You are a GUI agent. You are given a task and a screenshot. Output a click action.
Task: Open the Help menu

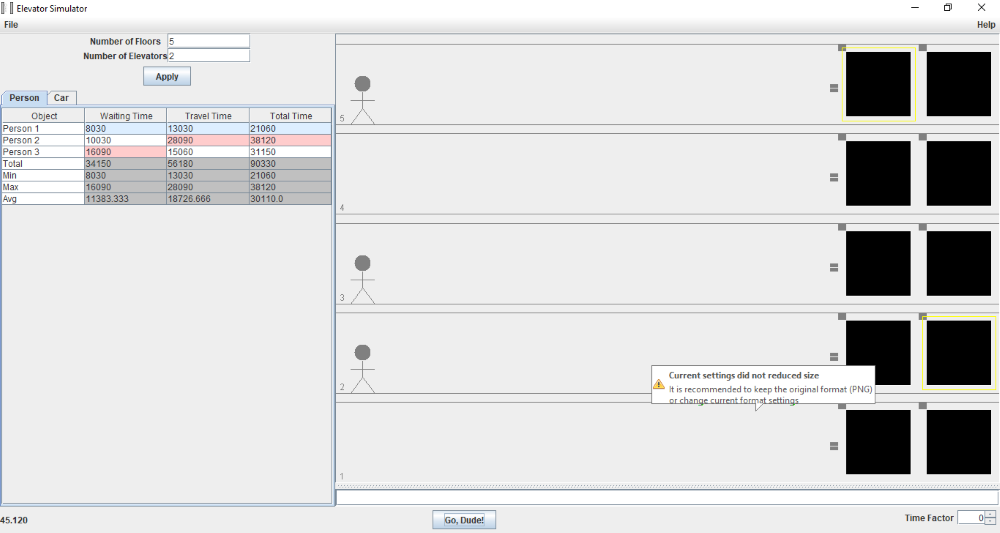click(986, 25)
